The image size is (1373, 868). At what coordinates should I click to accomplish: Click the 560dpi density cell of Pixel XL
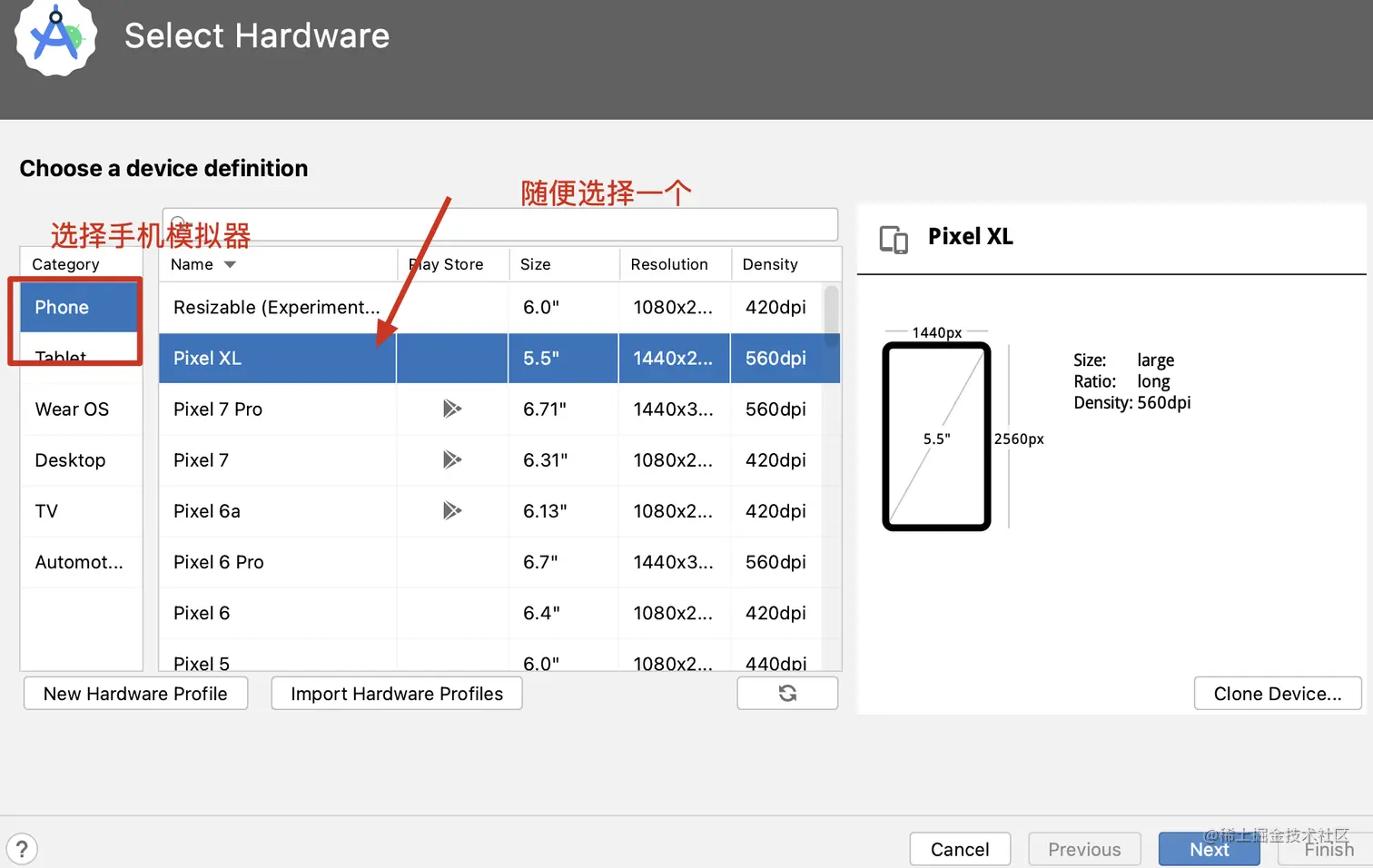click(785, 358)
